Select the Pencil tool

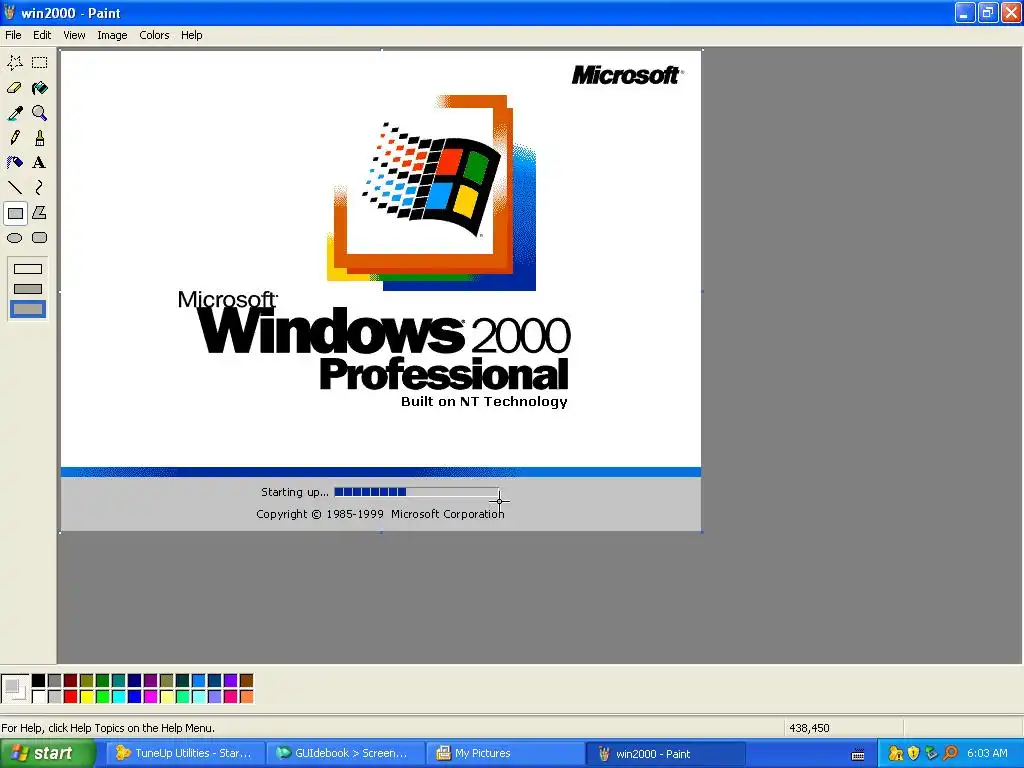click(15, 138)
